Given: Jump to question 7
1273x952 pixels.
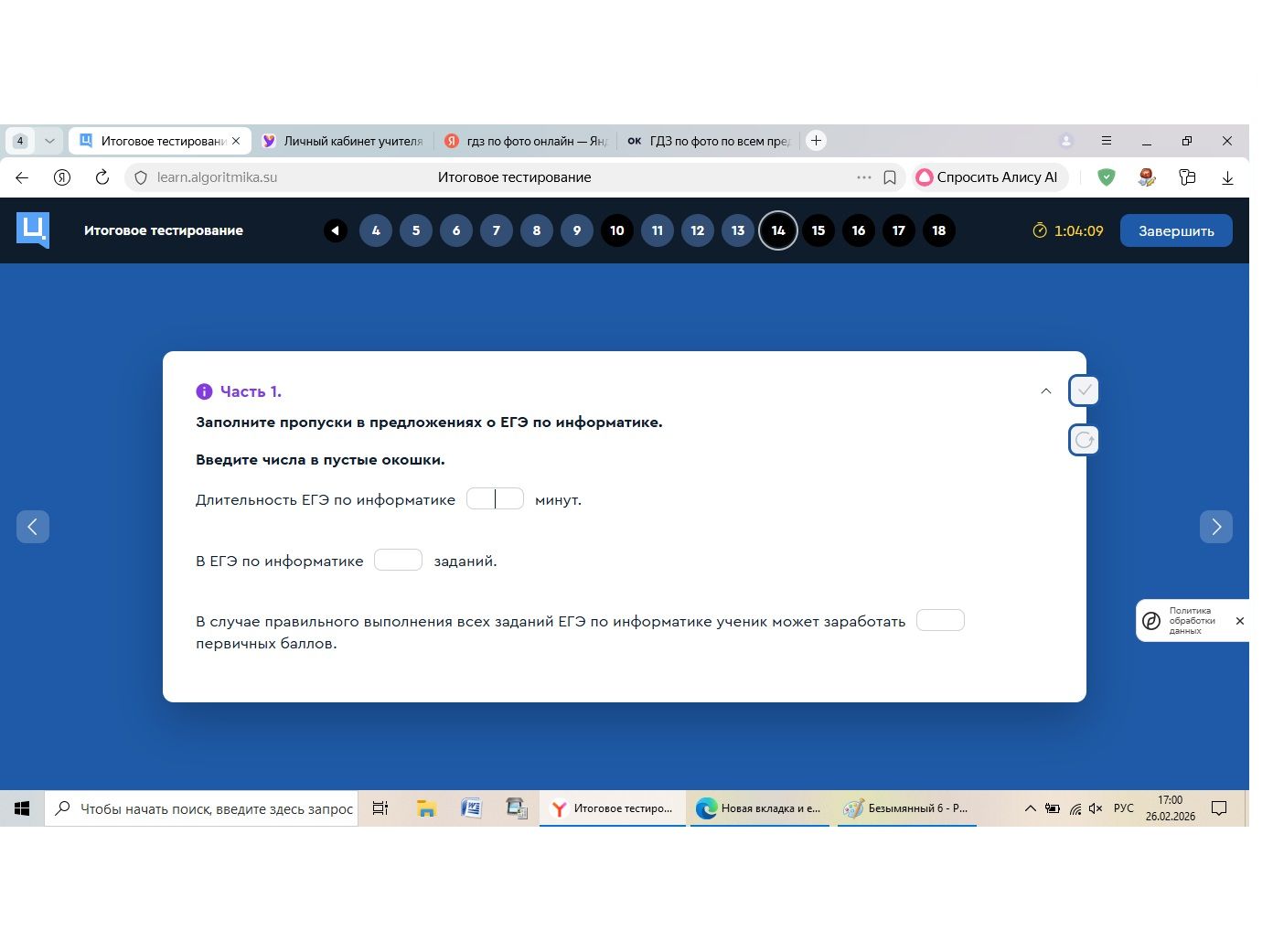Looking at the screenshot, I should (x=497, y=230).
